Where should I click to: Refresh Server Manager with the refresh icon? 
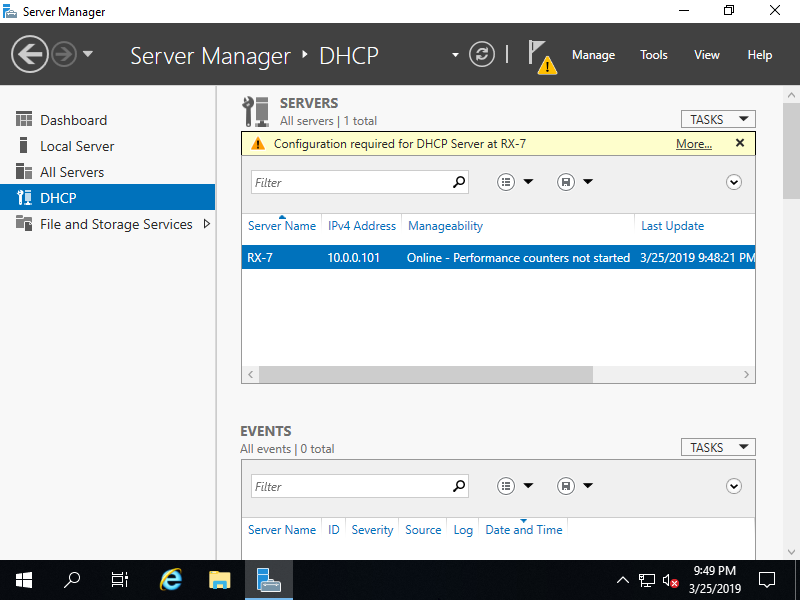point(482,54)
